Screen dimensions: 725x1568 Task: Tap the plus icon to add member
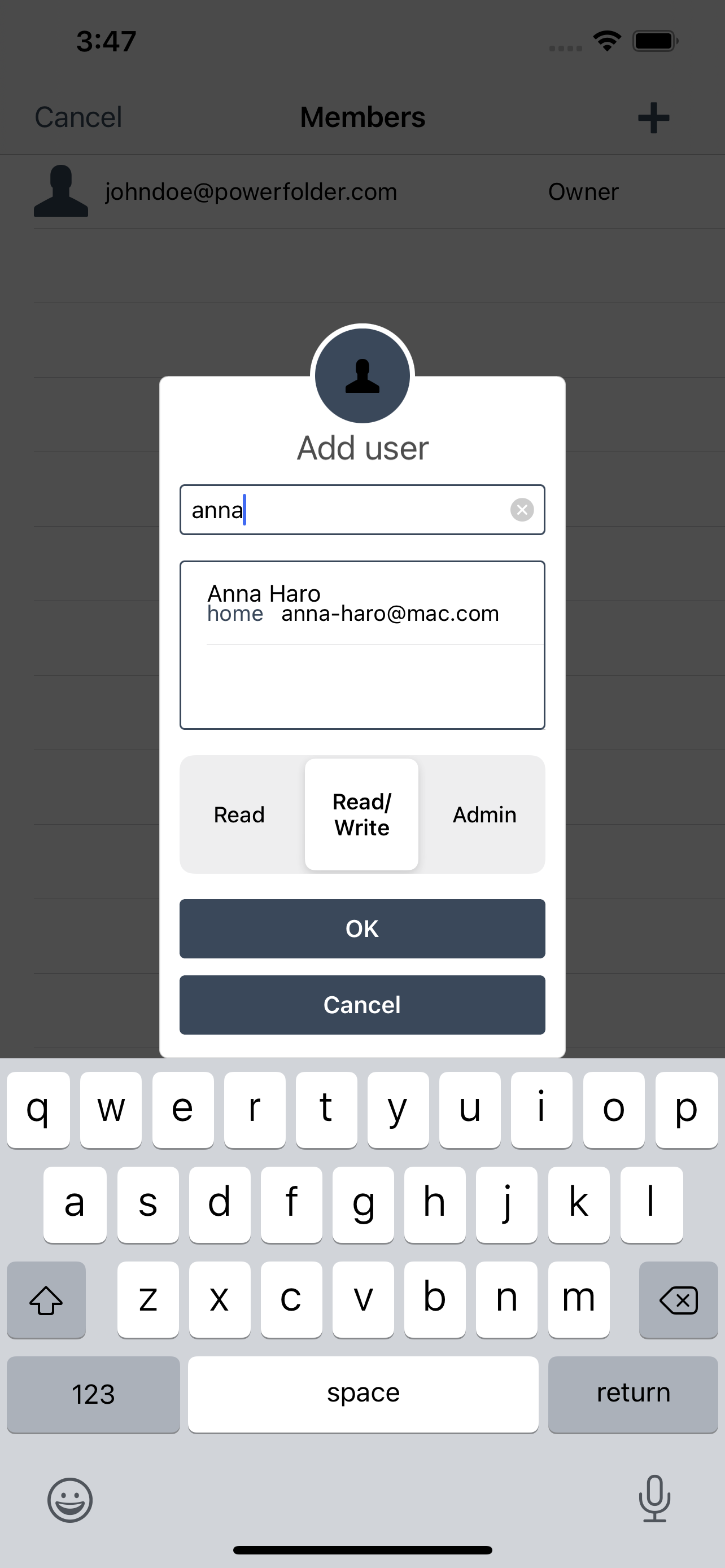(x=653, y=117)
